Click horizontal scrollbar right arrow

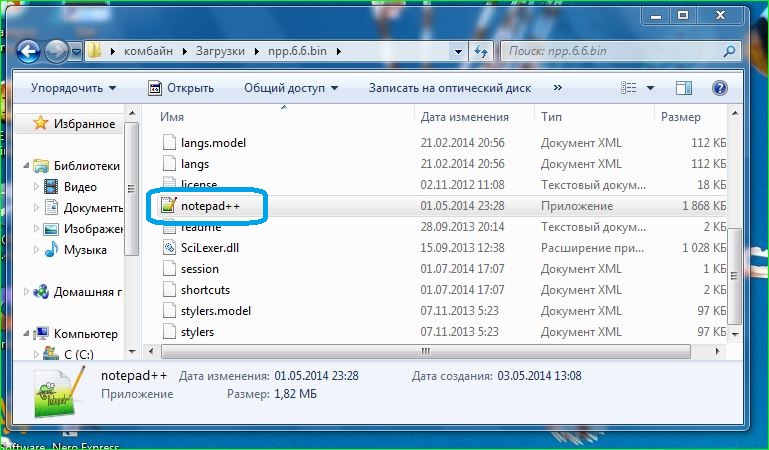point(718,351)
